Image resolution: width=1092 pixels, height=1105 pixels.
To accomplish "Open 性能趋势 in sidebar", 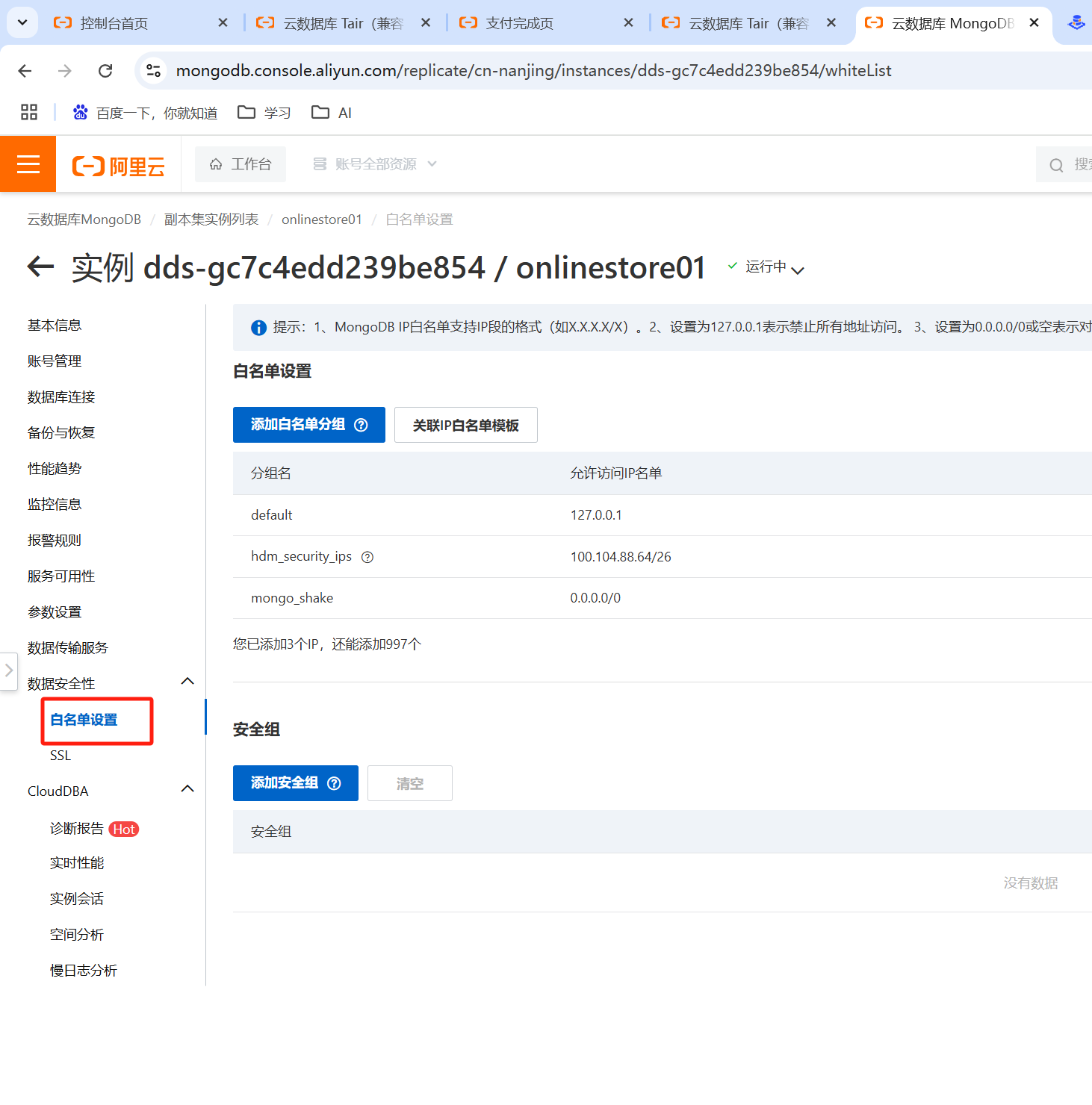I will tap(55, 469).
